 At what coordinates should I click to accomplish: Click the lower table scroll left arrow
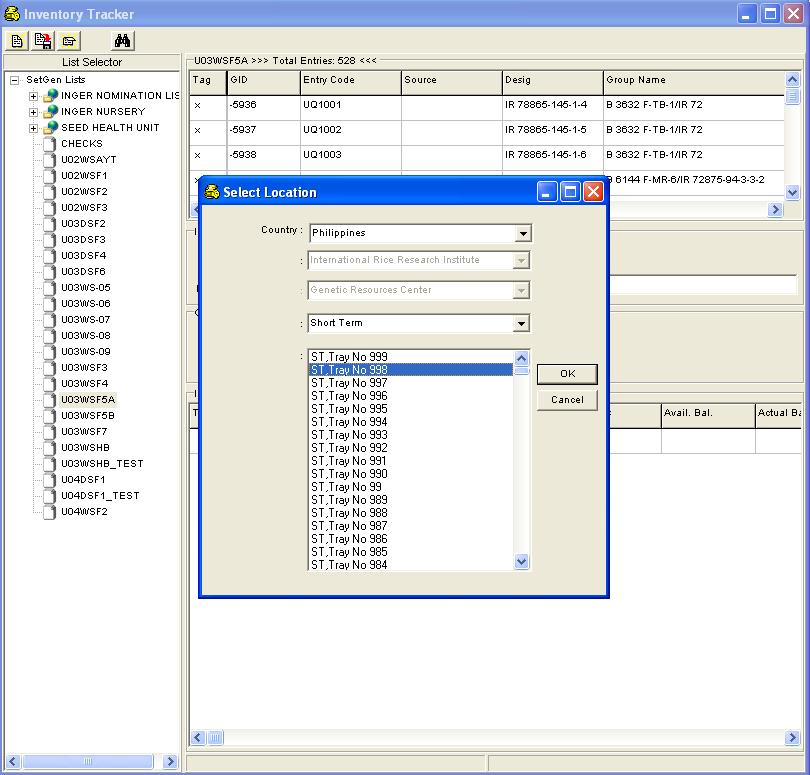(x=198, y=737)
